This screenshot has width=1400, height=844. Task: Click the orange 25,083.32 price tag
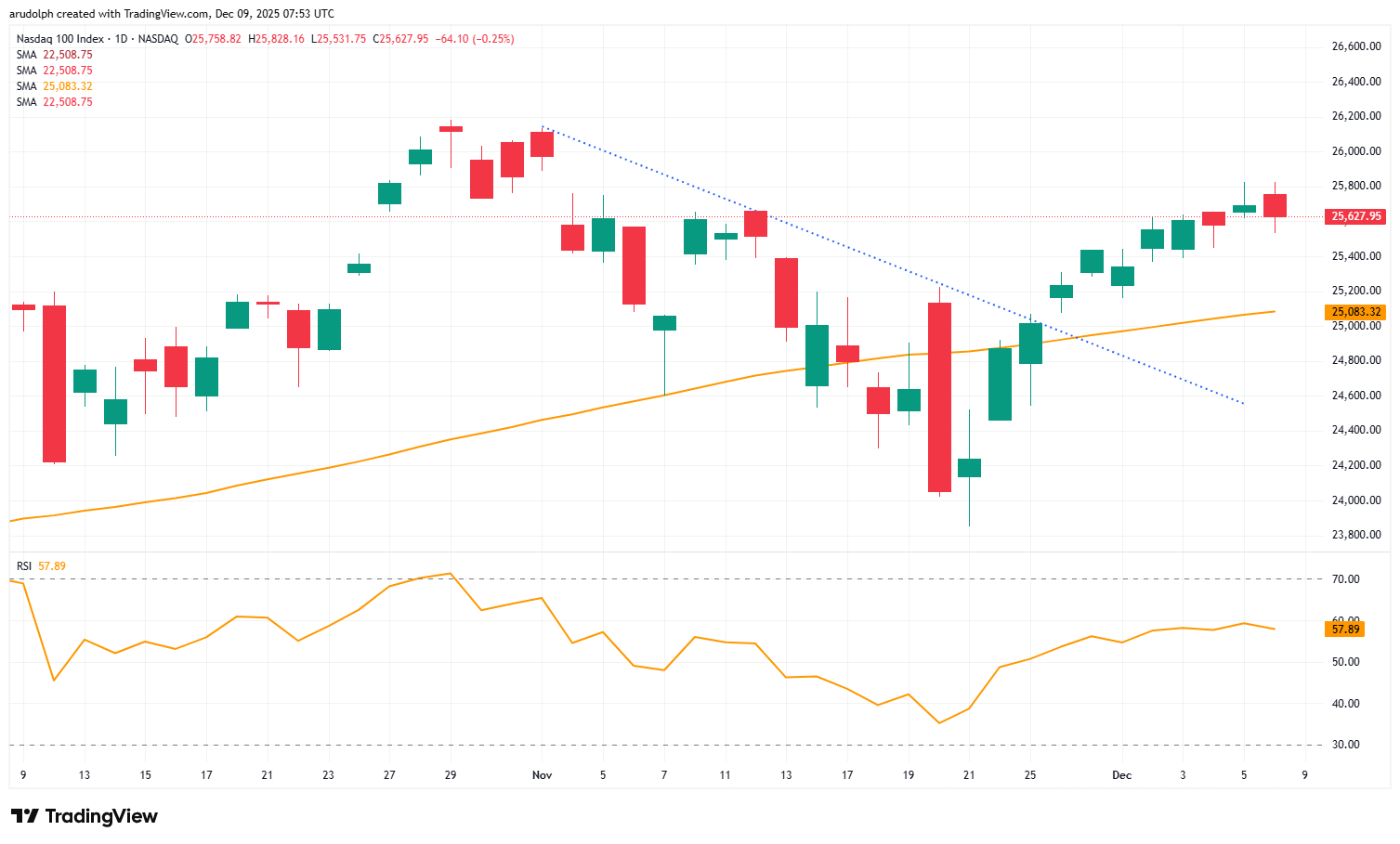click(1355, 312)
